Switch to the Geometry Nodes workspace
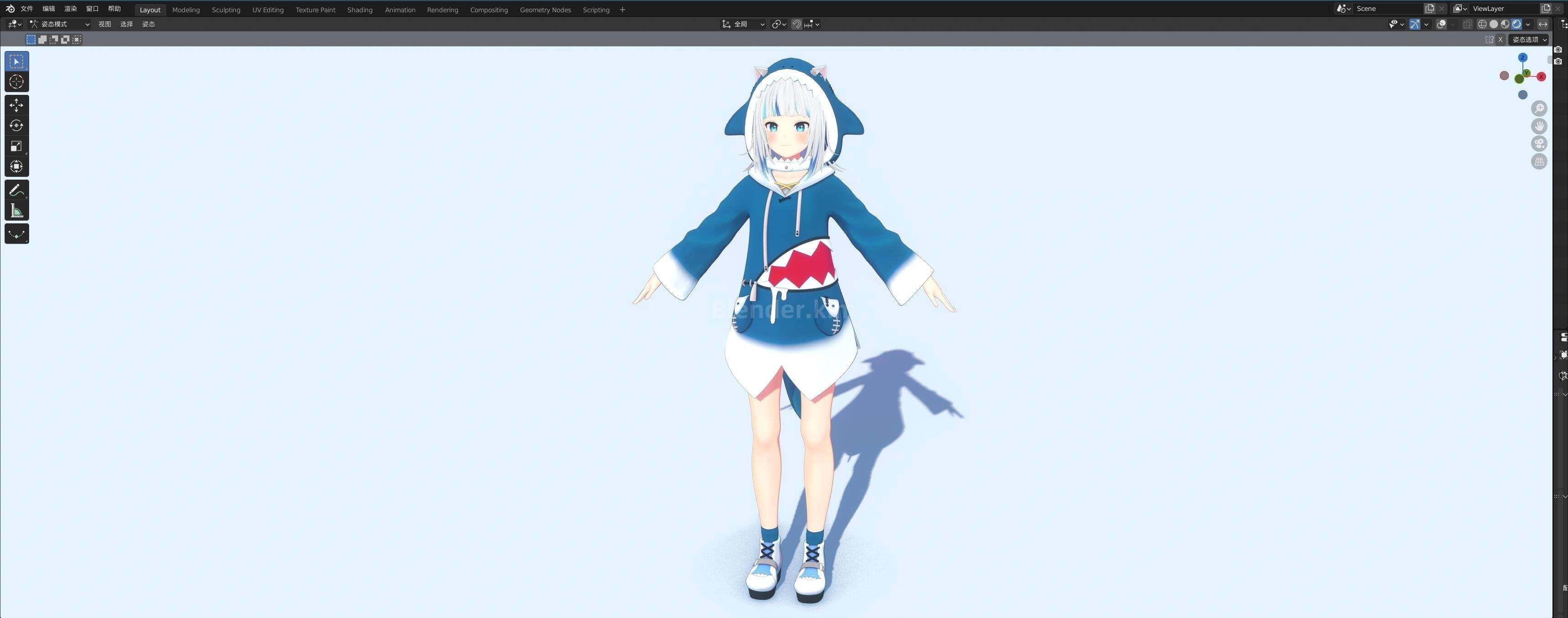The width and height of the screenshot is (1568, 618). (x=545, y=10)
